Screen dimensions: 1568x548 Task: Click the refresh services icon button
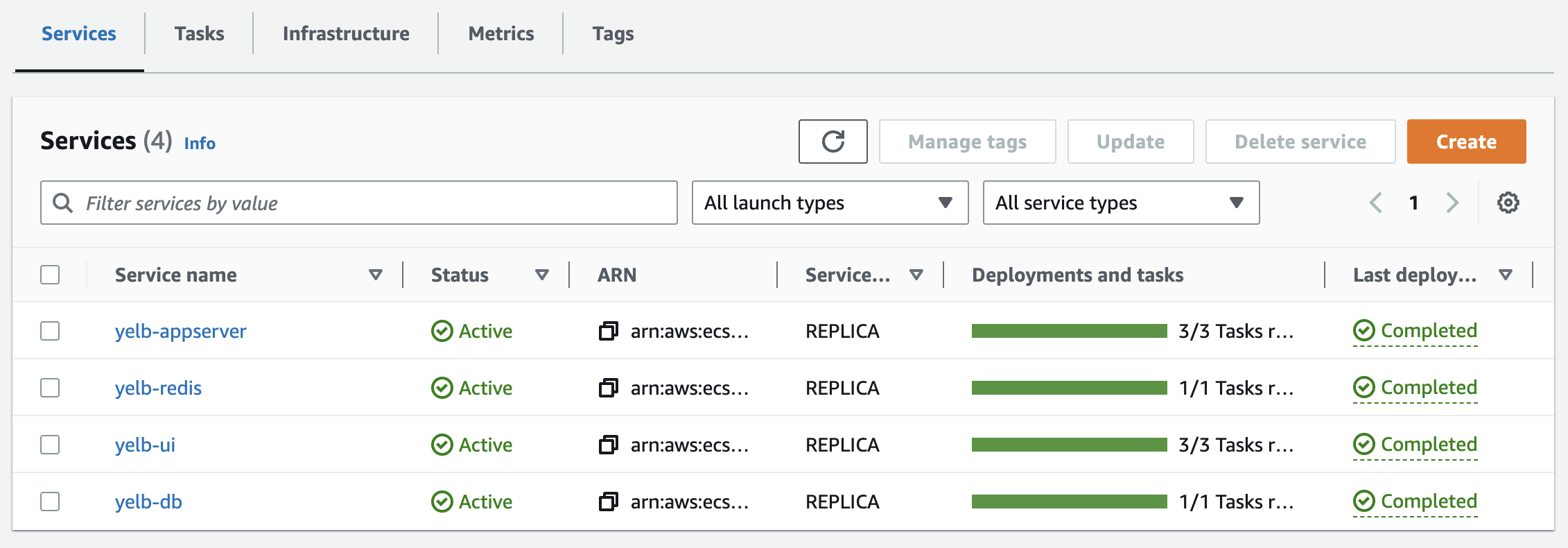click(x=833, y=142)
